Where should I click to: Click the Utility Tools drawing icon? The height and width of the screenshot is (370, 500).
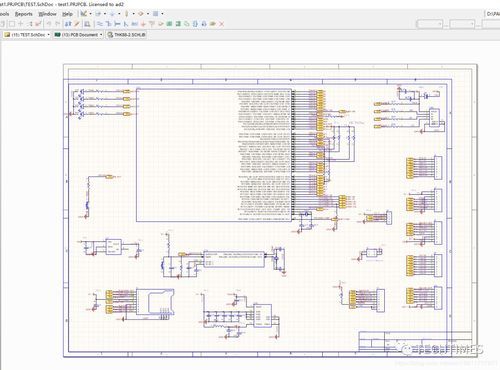(x=84, y=14)
